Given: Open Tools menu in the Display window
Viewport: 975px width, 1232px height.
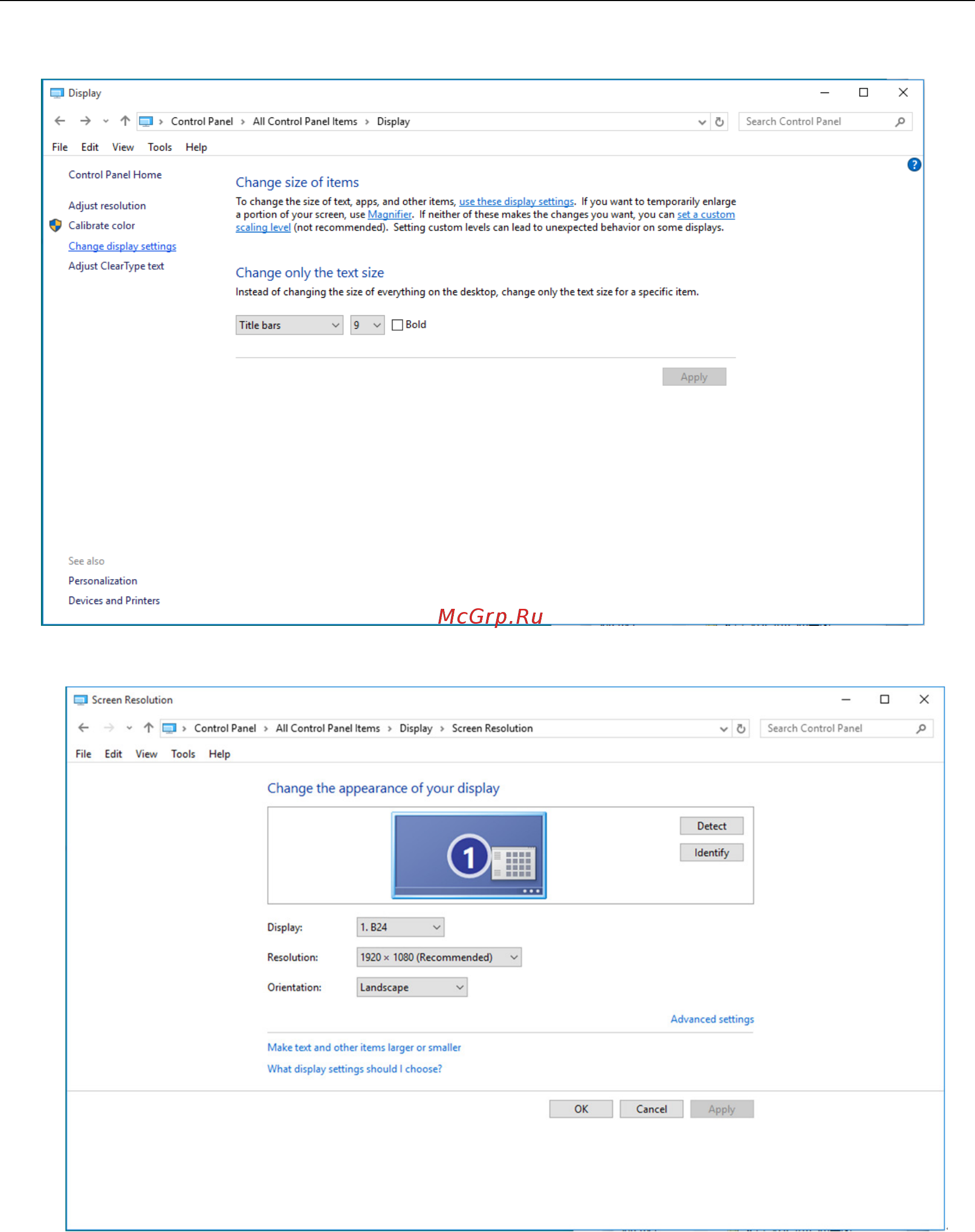Looking at the screenshot, I should coord(160,147).
